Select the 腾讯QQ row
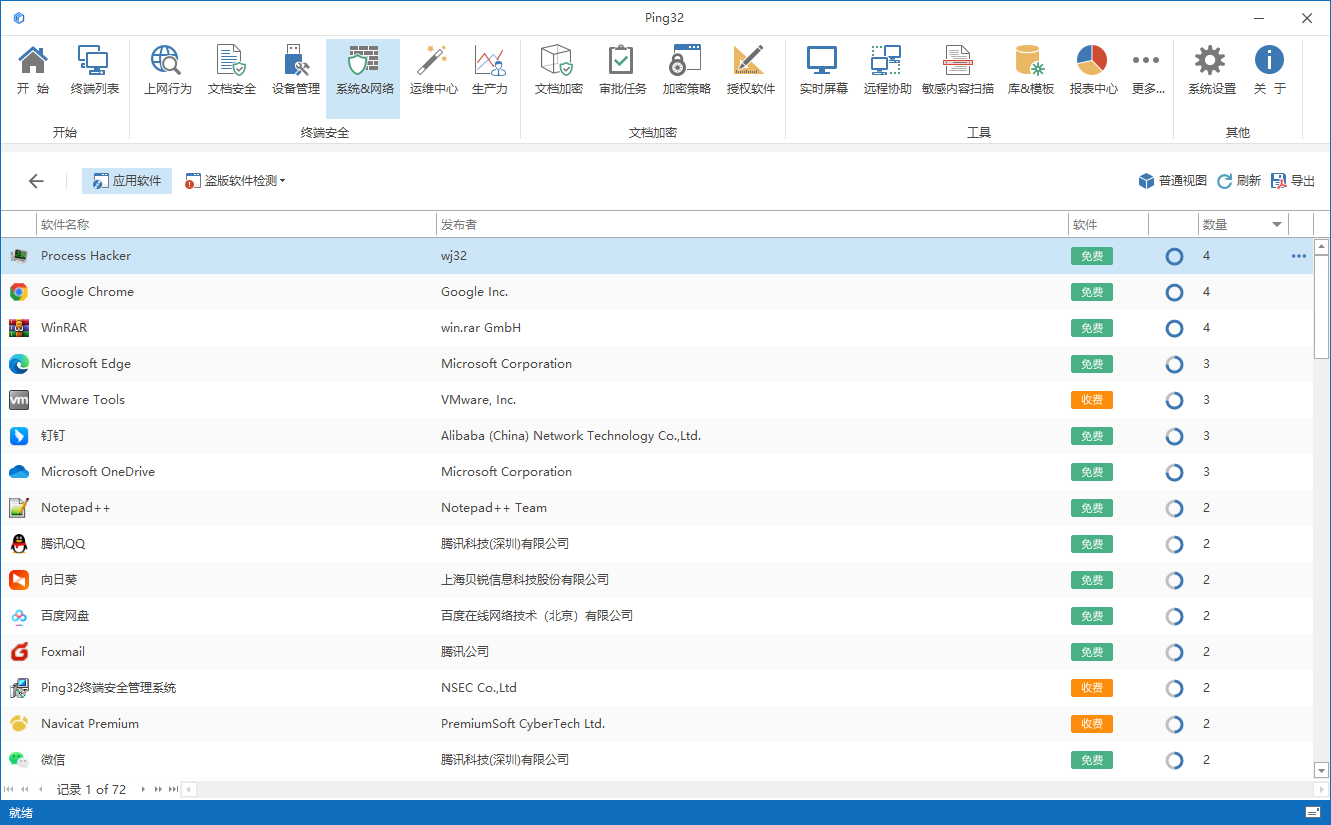 pyautogui.click(x=657, y=544)
